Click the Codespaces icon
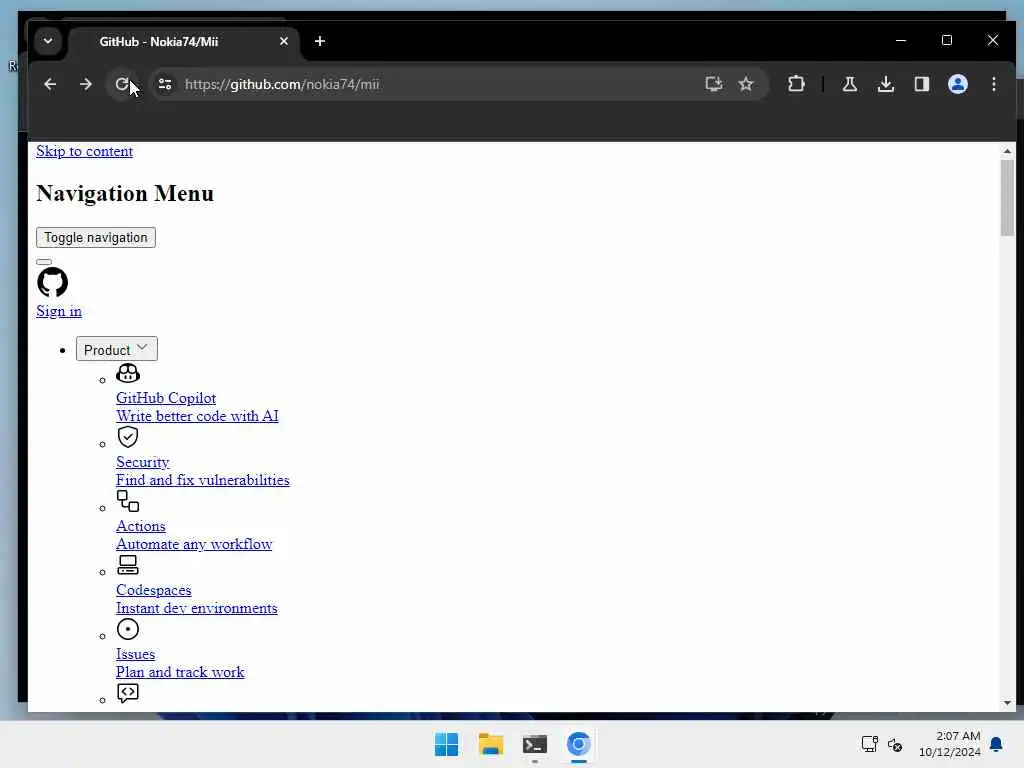 coord(127,565)
